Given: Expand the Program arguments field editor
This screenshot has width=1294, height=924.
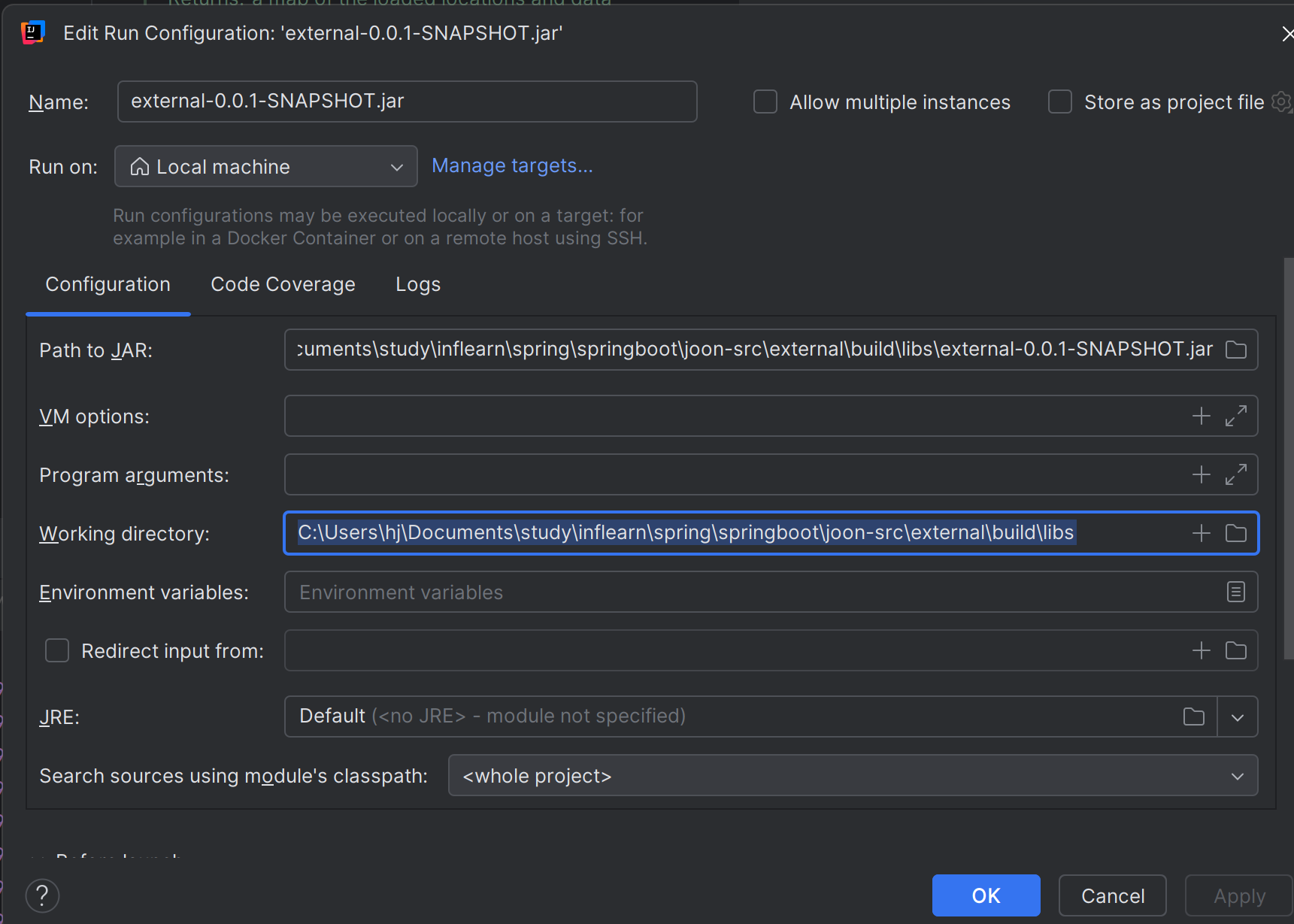Looking at the screenshot, I should 1236,474.
